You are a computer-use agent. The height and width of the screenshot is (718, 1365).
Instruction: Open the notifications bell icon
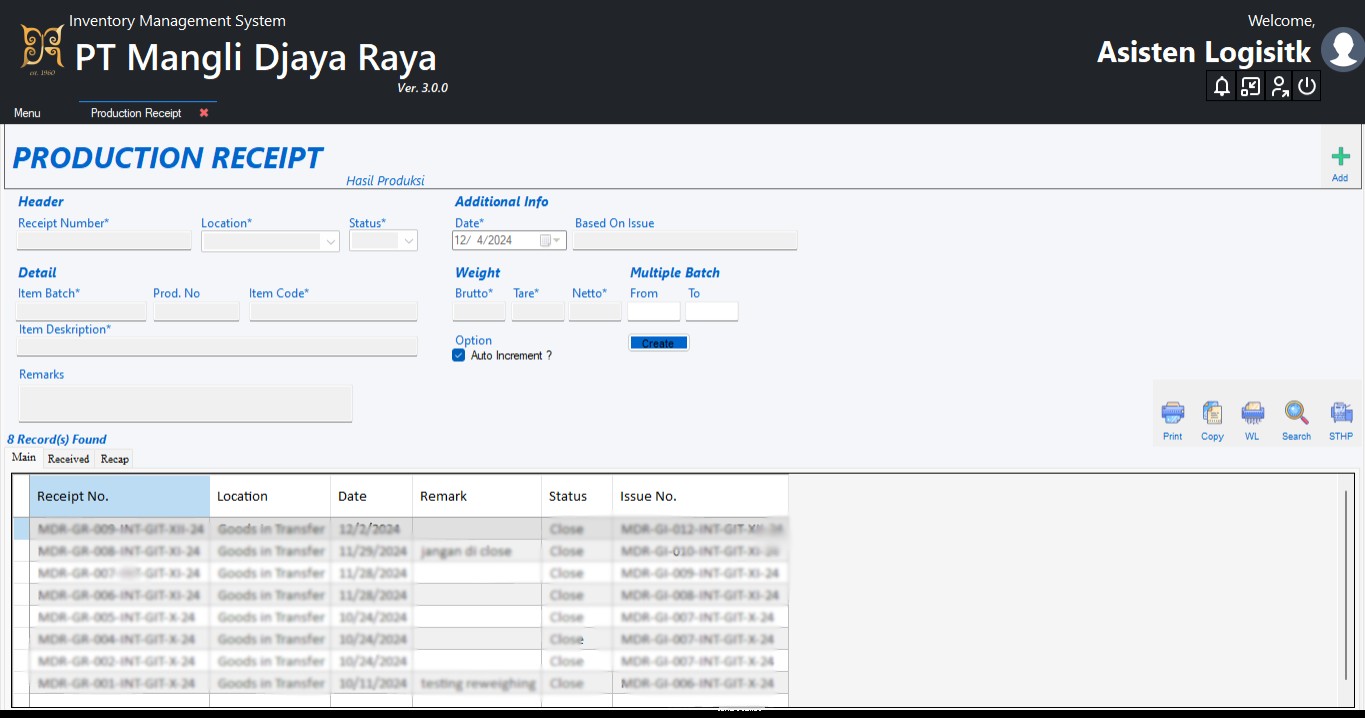[x=1221, y=87]
